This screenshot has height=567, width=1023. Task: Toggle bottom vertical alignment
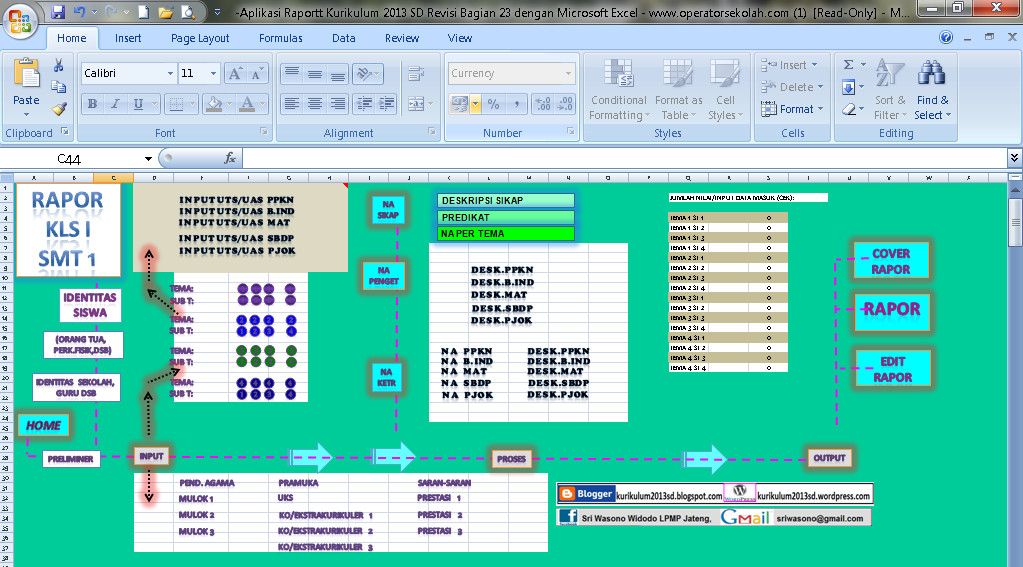click(x=337, y=73)
